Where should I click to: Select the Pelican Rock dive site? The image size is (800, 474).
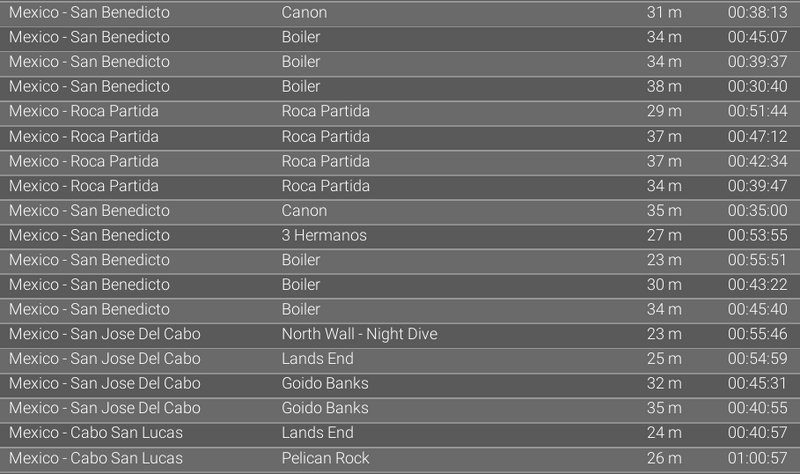325,458
